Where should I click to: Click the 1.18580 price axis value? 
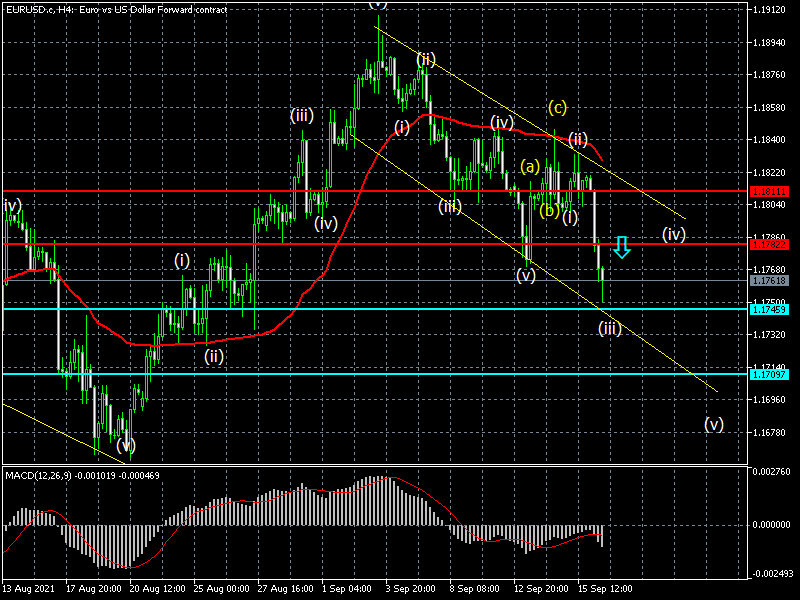click(x=769, y=108)
